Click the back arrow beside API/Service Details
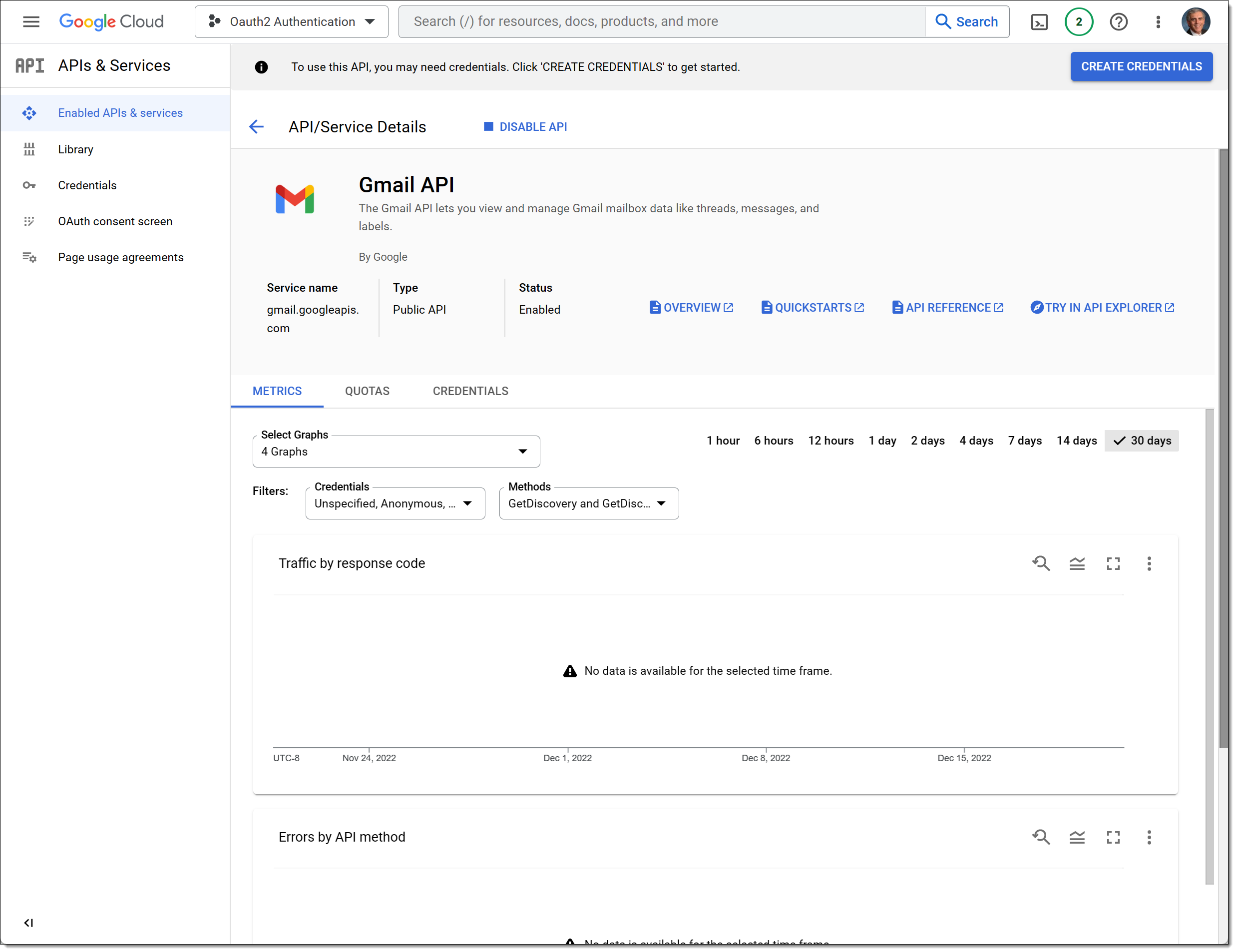The image size is (1236, 952). point(256,127)
